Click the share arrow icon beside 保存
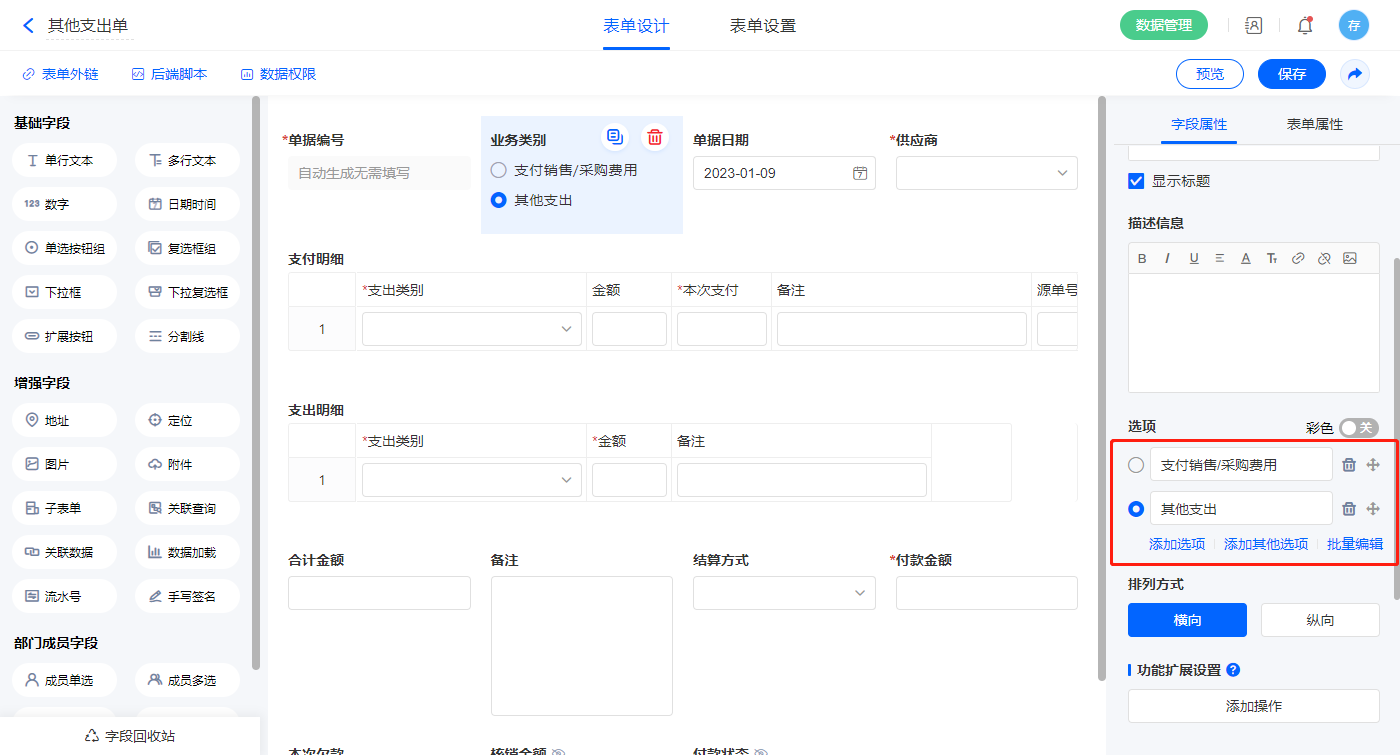Image resolution: width=1400 pixels, height=755 pixels. [x=1354, y=74]
